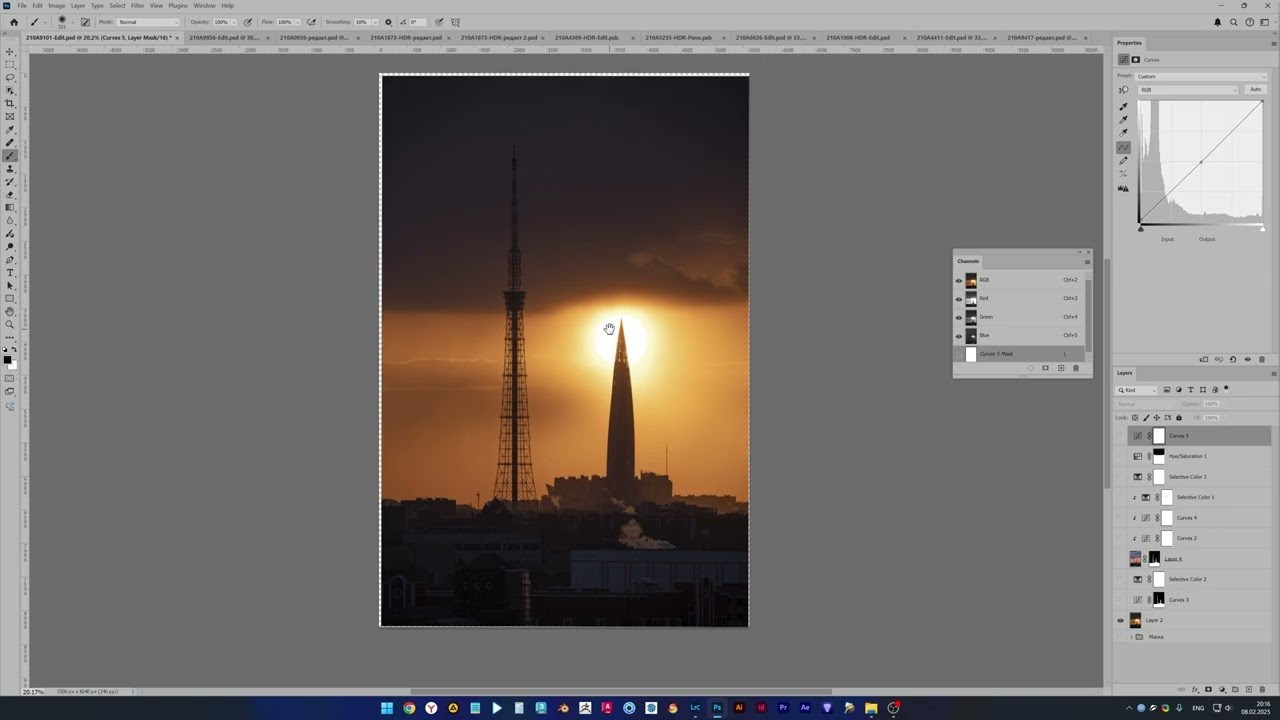Click the Layer 6 thumbnail
1280x720 pixels.
click(x=1135, y=559)
